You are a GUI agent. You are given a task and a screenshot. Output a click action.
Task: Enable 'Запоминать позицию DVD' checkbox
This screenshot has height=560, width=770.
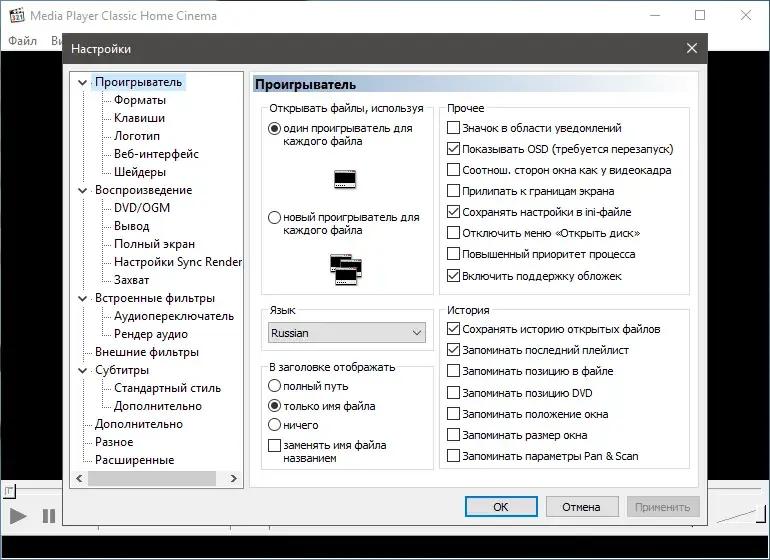point(453,392)
